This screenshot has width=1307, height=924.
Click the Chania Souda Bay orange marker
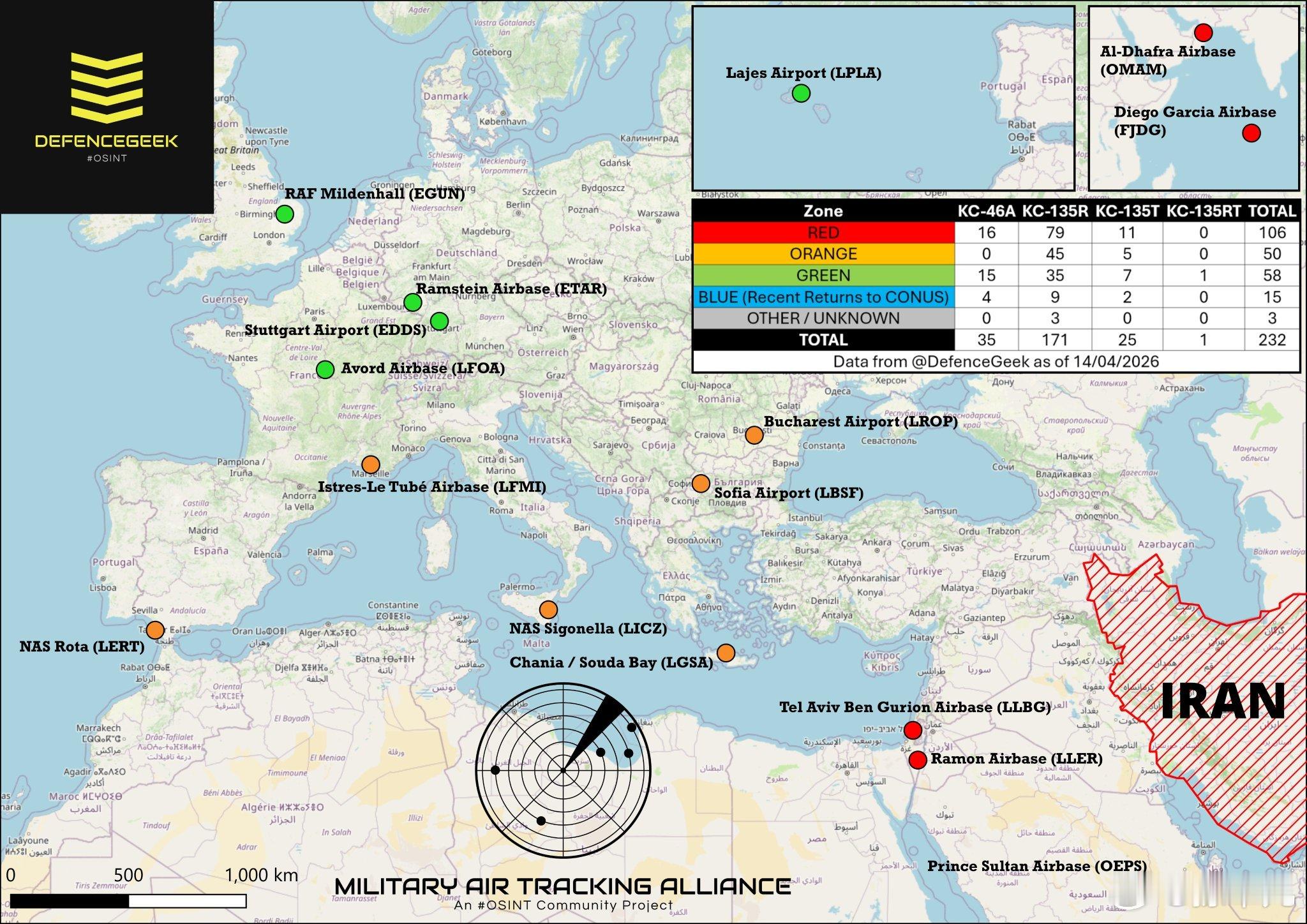(726, 653)
